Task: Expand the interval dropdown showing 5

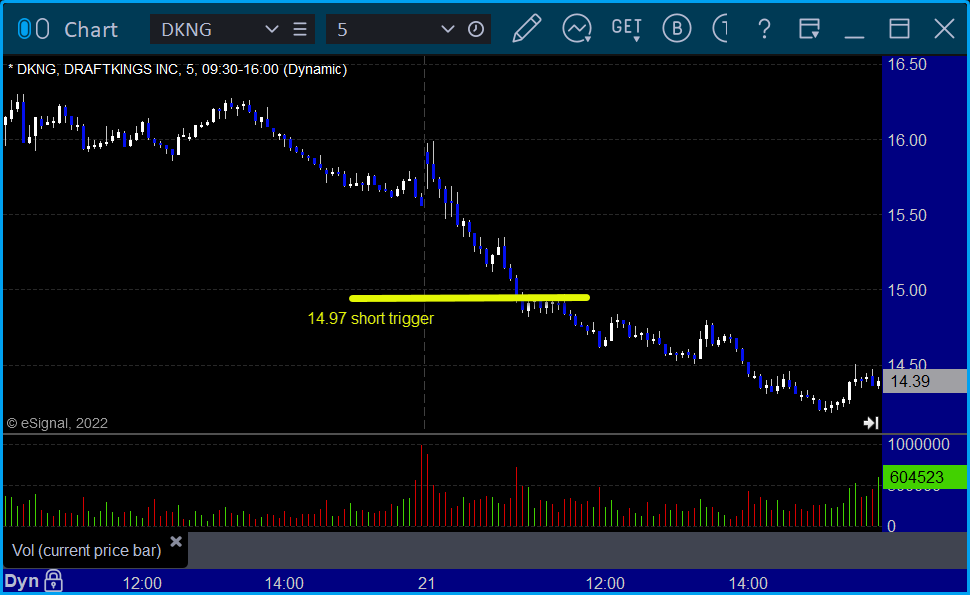Action: 447,29
